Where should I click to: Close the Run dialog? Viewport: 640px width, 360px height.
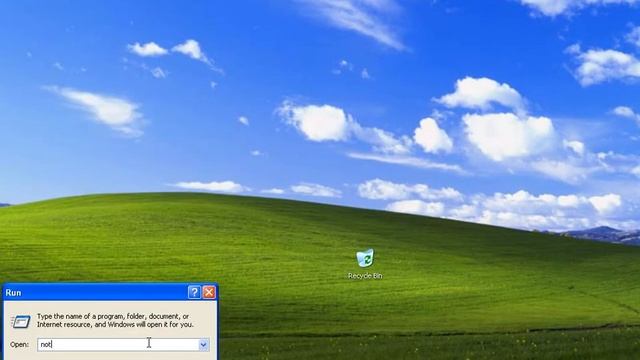[x=209, y=292]
